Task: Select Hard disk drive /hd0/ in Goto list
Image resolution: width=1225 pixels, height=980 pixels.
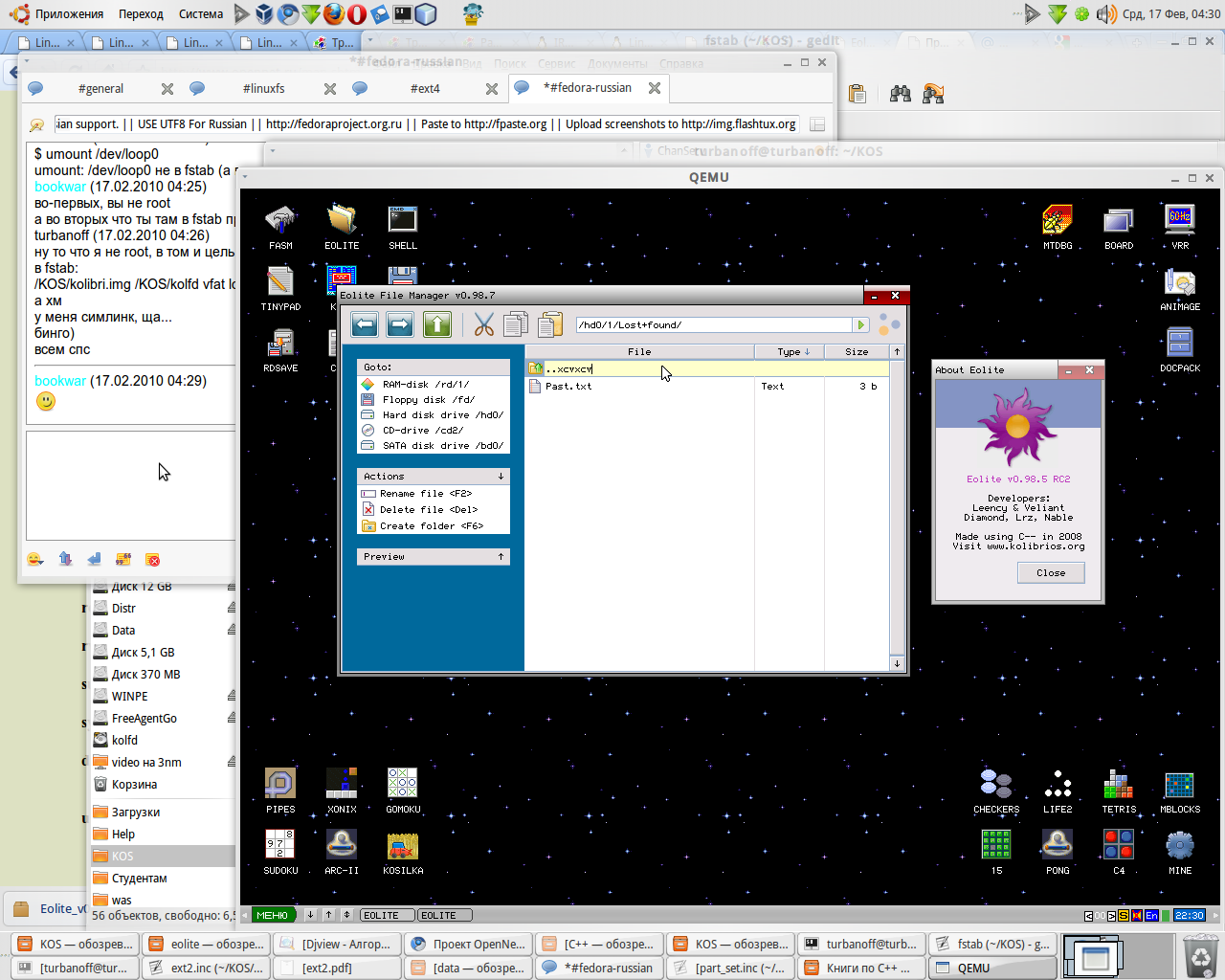Action: pyautogui.click(x=442, y=415)
